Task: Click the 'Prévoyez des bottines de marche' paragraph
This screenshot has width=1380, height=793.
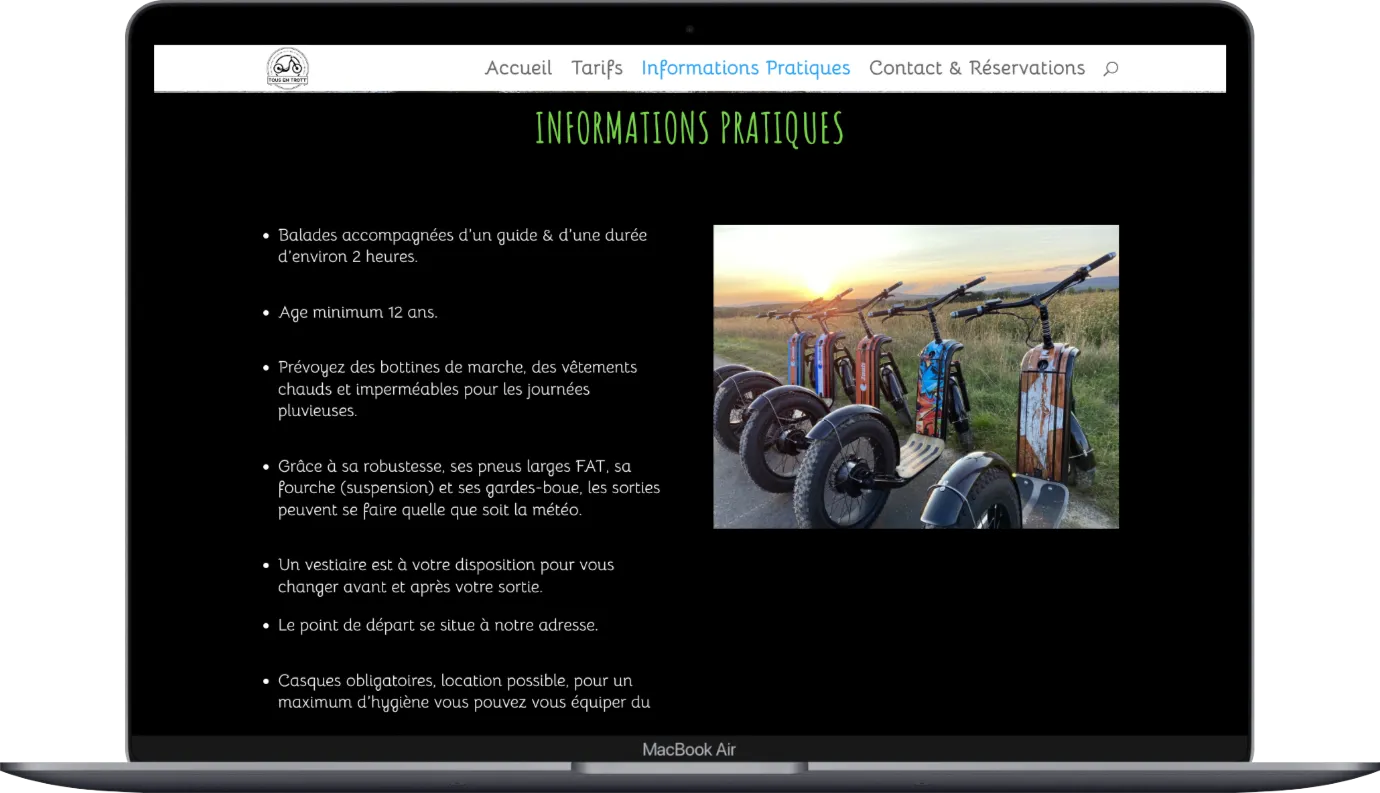Action: [458, 389]
